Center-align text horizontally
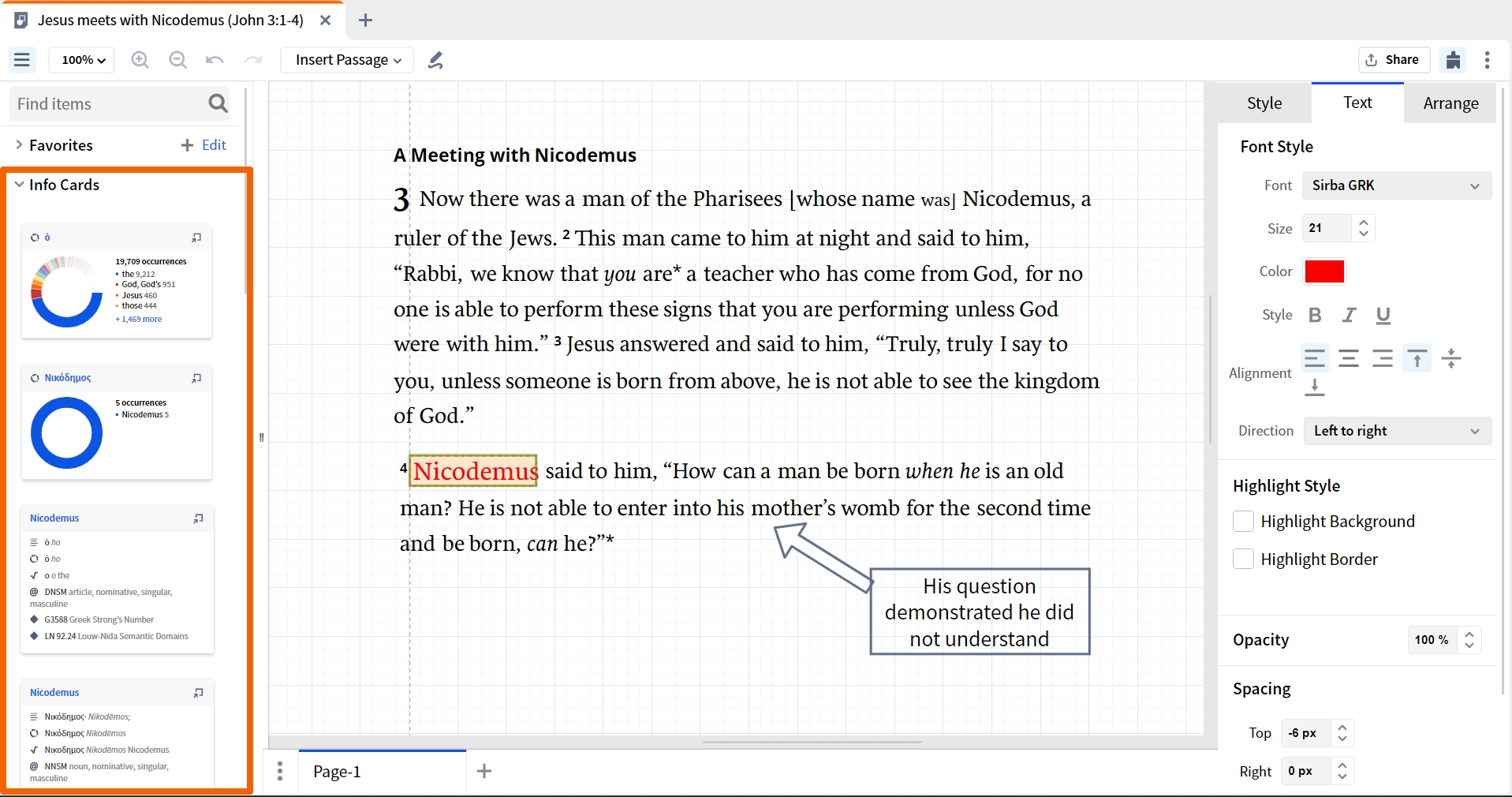Screen dimensions: 1512x797 1349,359
